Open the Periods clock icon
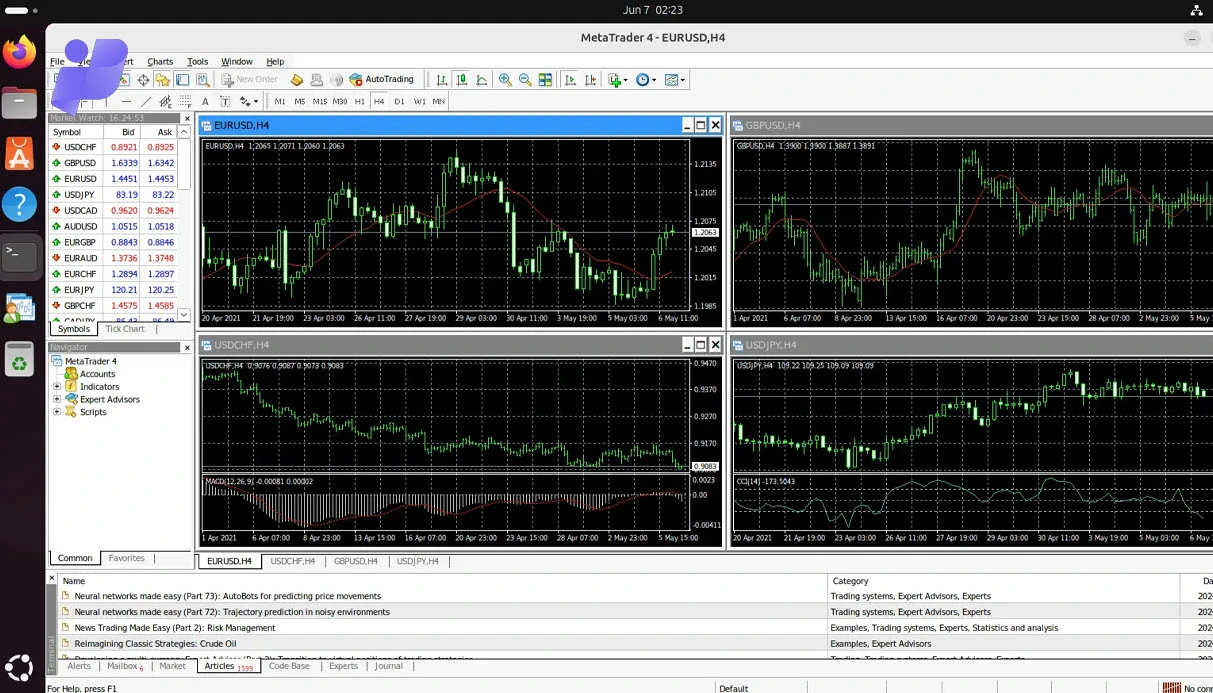The height and width of the screenshot is (693, 1213). point(642,80)
